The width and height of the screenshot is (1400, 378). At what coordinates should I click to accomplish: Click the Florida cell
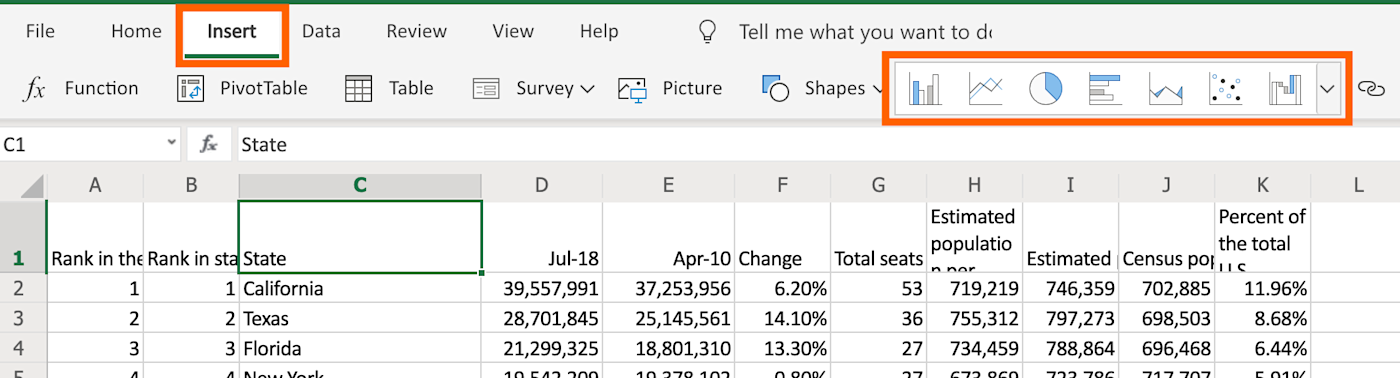tap(360, 349)
